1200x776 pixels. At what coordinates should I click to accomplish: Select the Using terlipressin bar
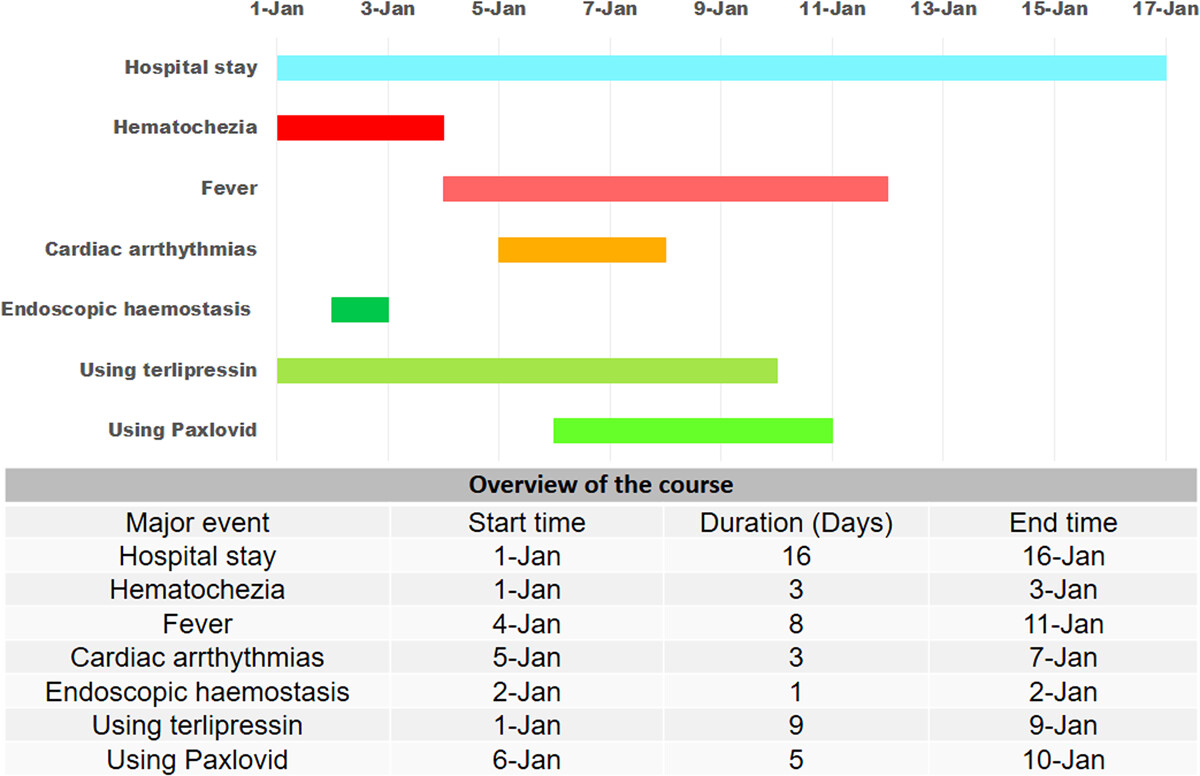click(527, 370)
